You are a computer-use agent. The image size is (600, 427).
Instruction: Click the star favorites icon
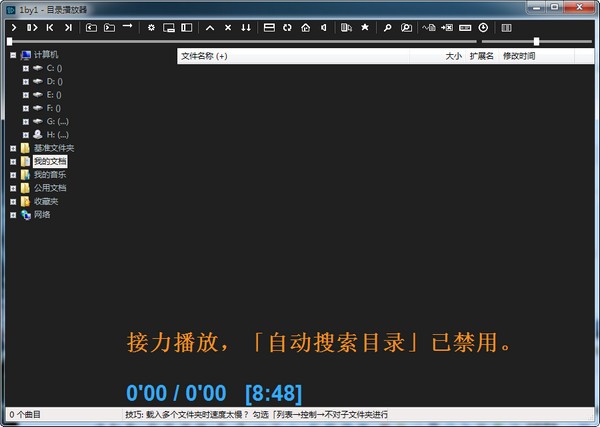tap(365, 27)
